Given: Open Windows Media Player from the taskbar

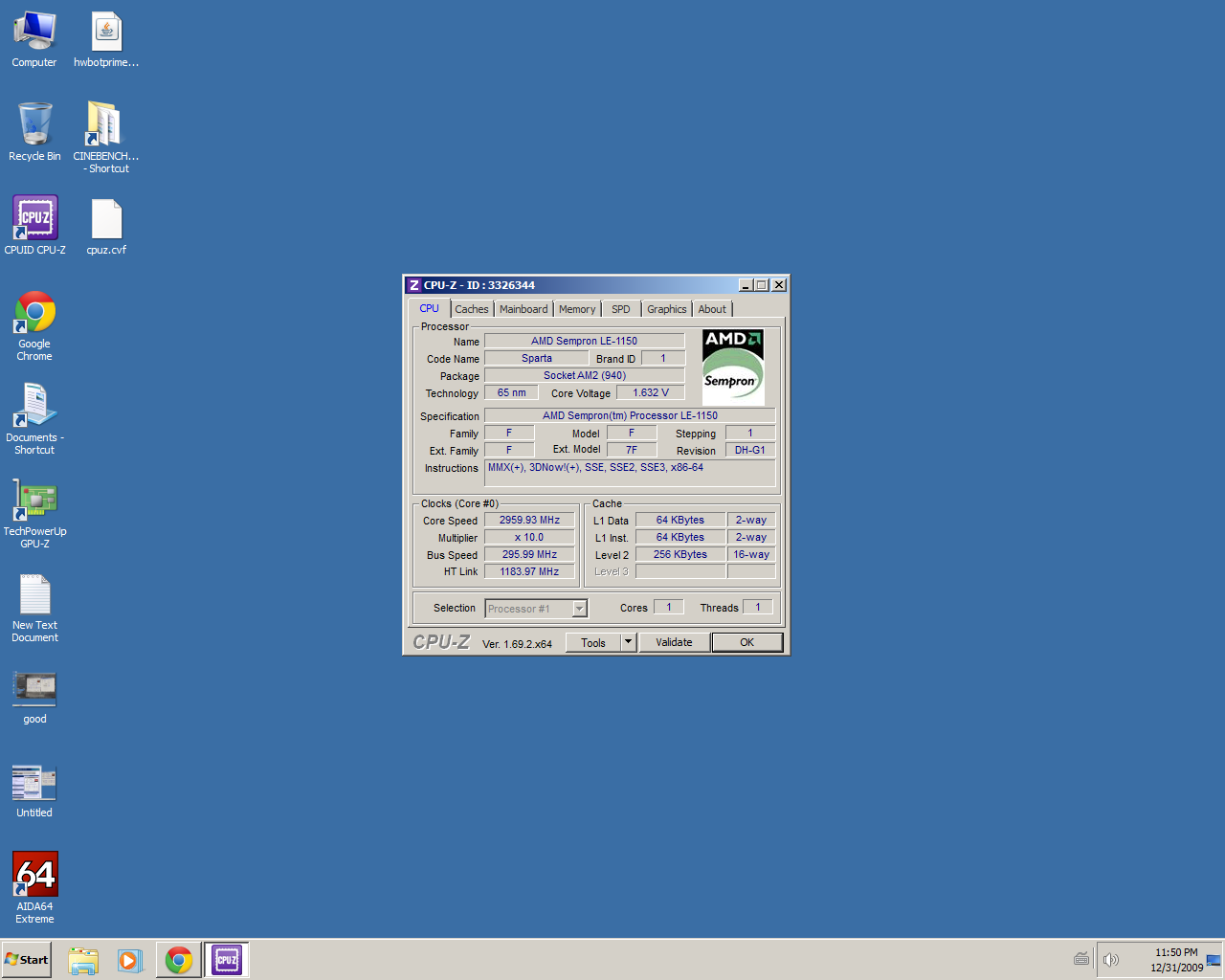Looking at the screenshot, I should pyautogui.click(x=130, y=960).
